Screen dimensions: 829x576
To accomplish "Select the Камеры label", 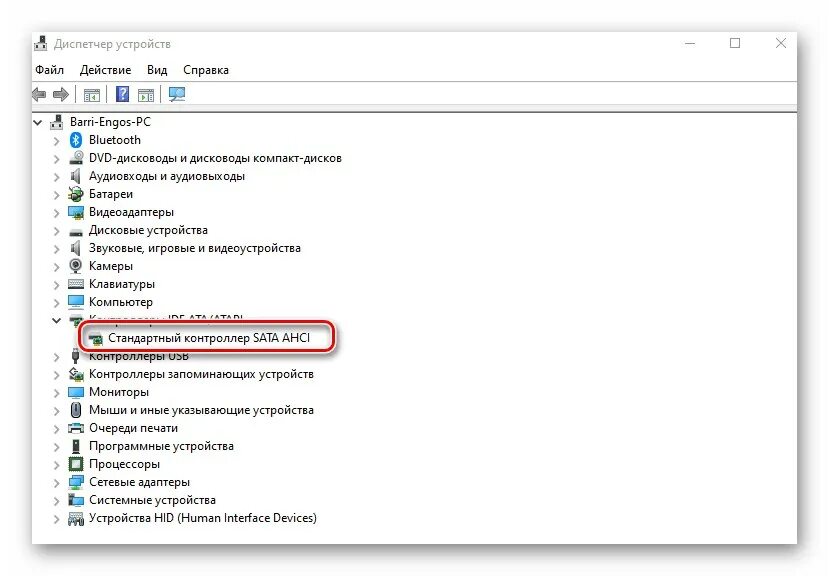I will pos(110,266).
